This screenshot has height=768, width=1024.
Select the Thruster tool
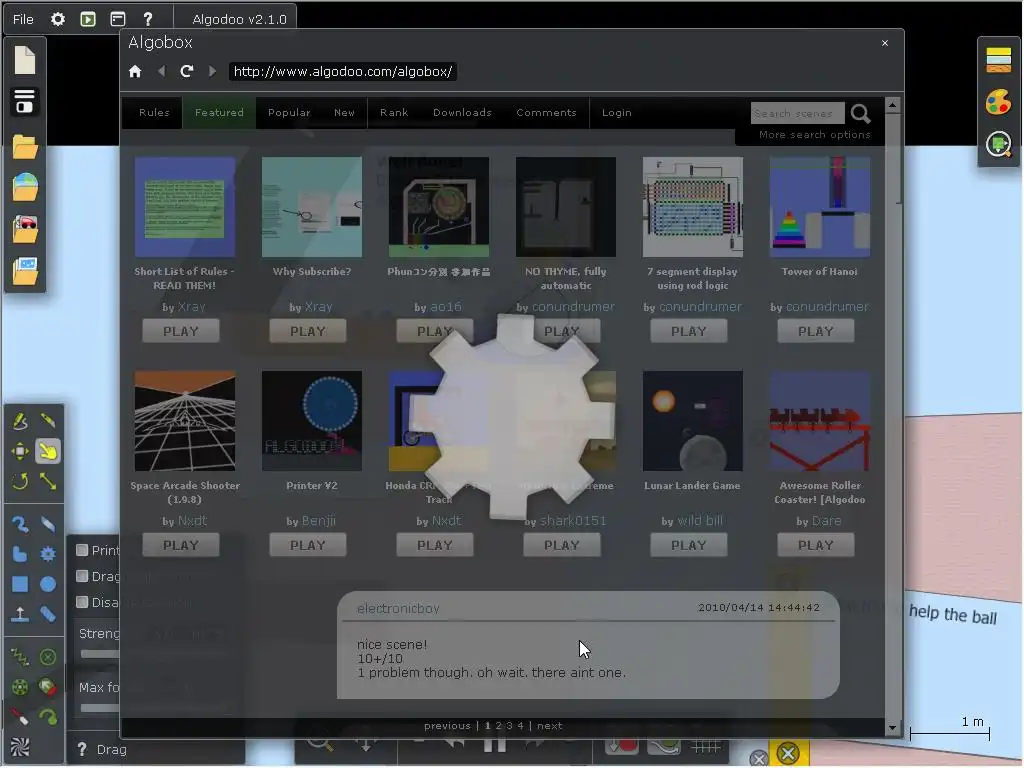48,688
